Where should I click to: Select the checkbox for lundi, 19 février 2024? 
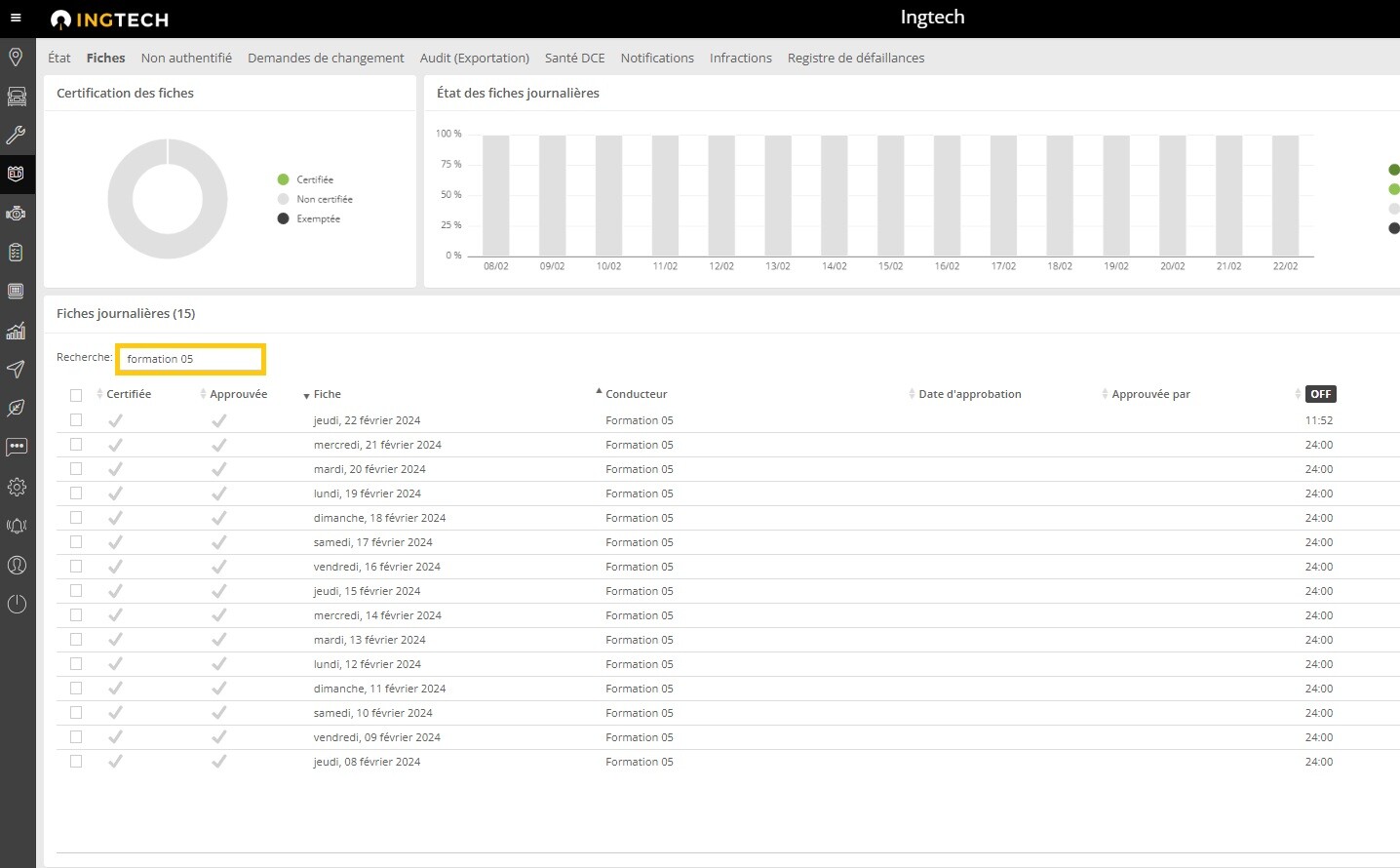[76, 493]
